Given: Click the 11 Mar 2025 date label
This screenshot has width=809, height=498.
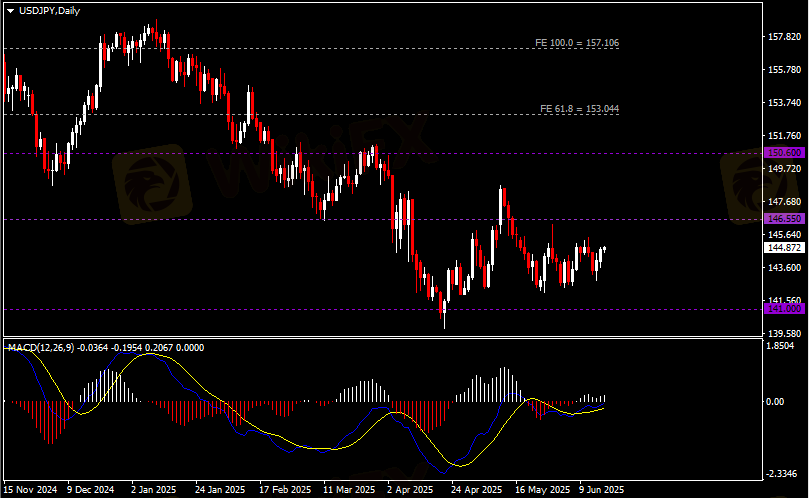Looking at the screenshot, I should pos(349,490).
